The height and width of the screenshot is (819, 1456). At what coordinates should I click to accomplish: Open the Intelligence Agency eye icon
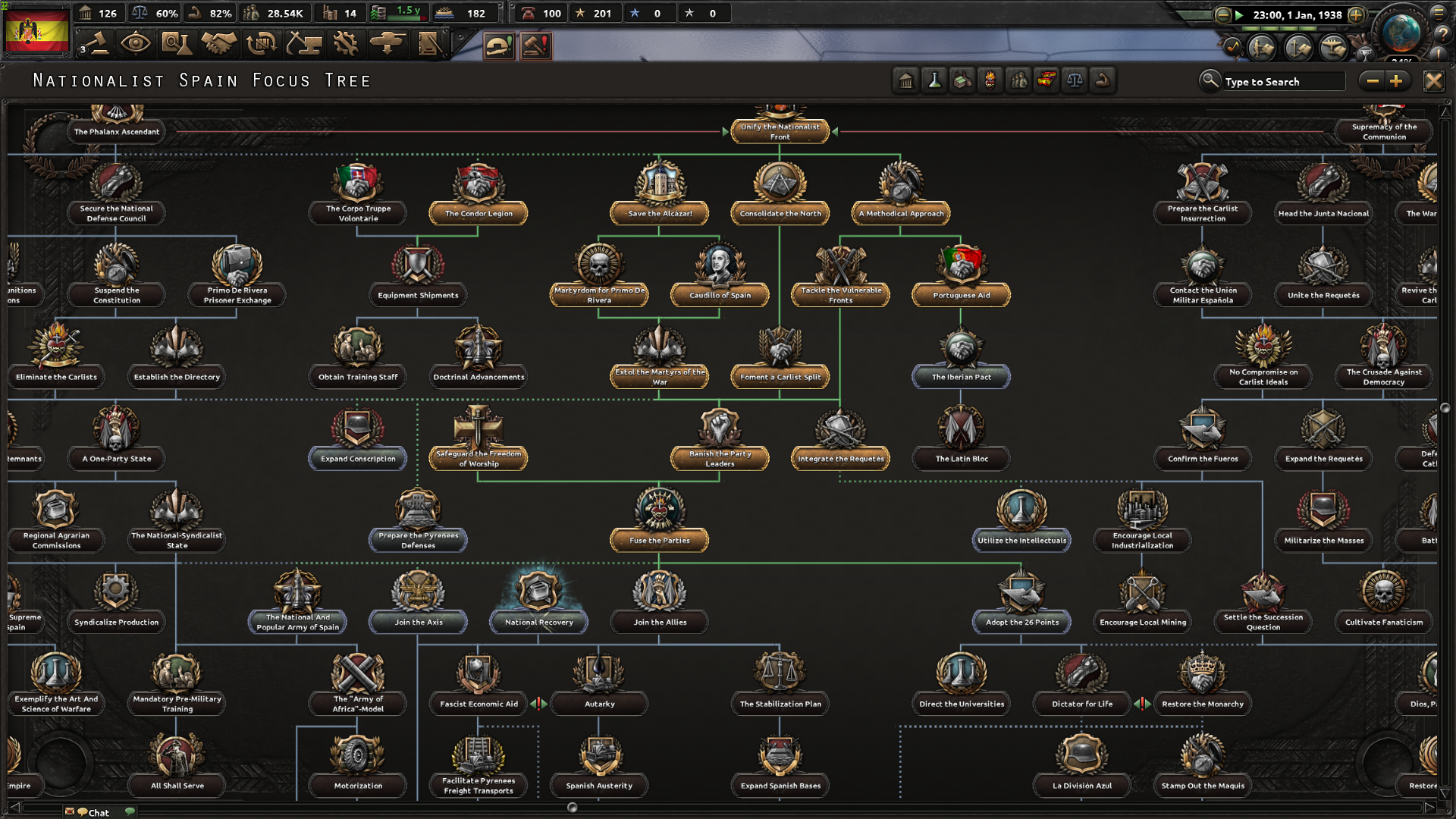(x=135, y=44)
